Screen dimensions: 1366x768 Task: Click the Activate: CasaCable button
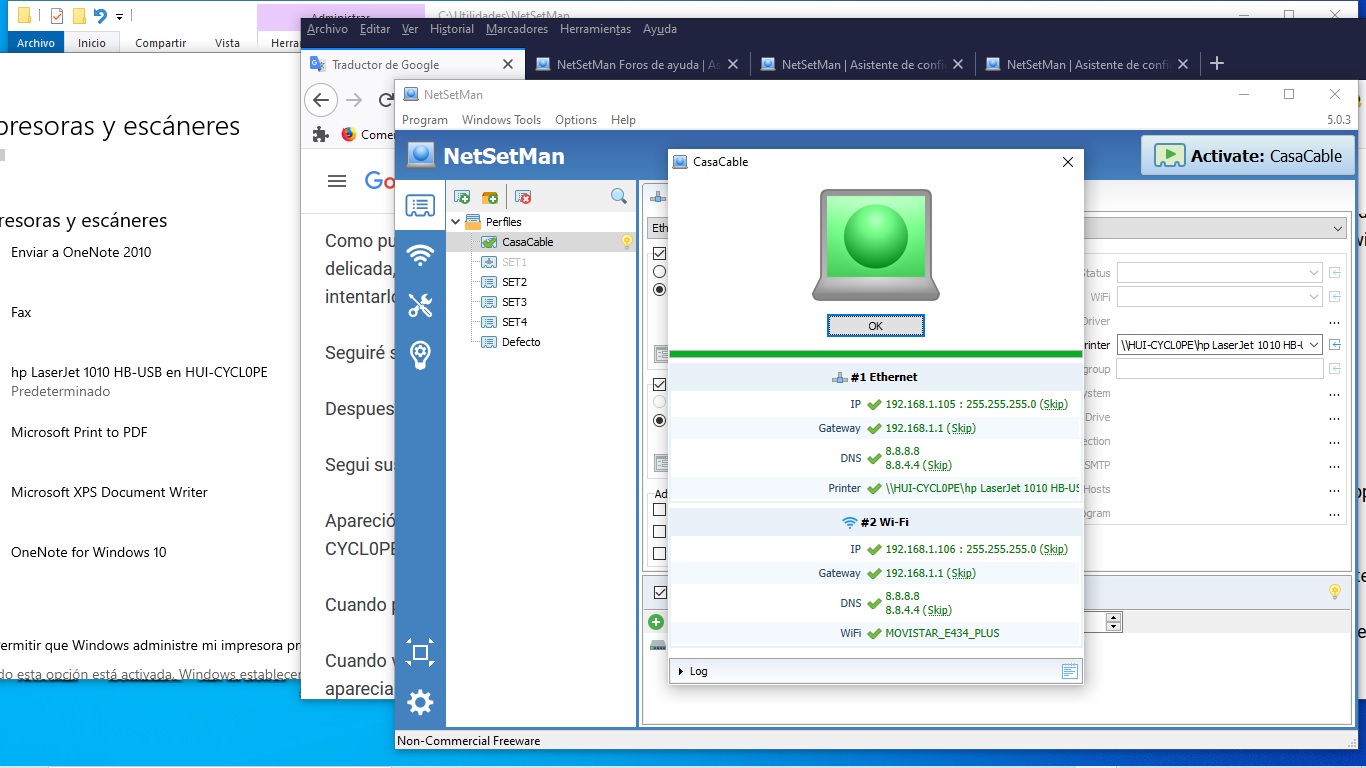[x=1248, y=156]
